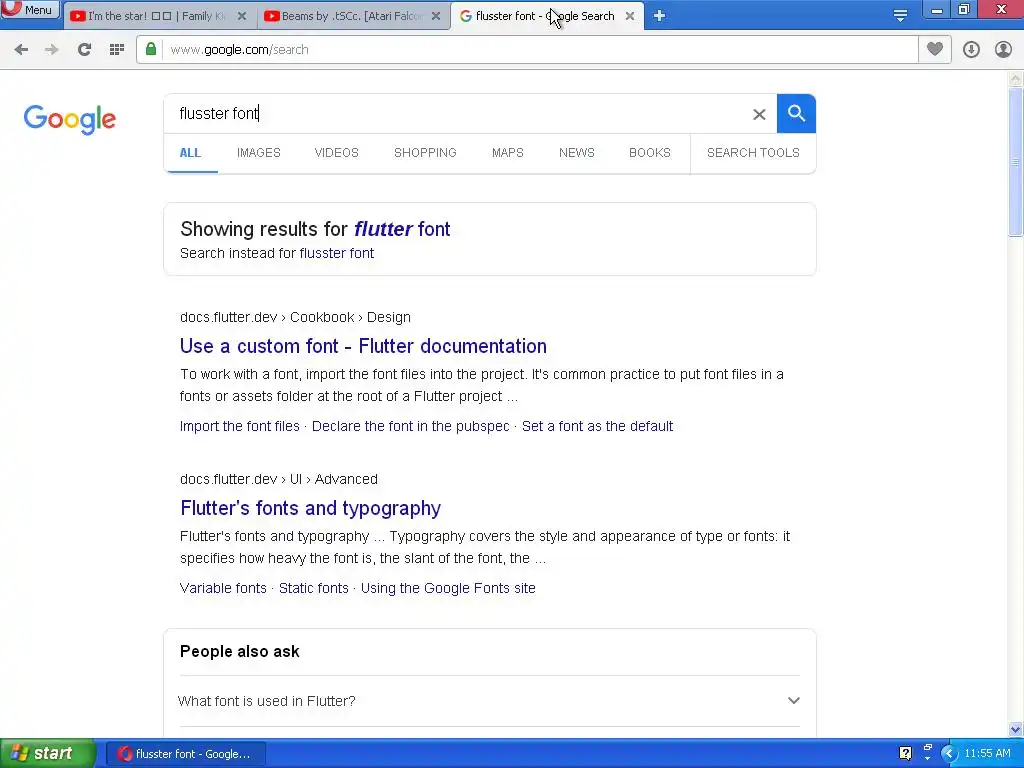Open 'Use a custom font - Flutter documentation'
This screenshot has width=1024, height=768.
coord(363,346)
